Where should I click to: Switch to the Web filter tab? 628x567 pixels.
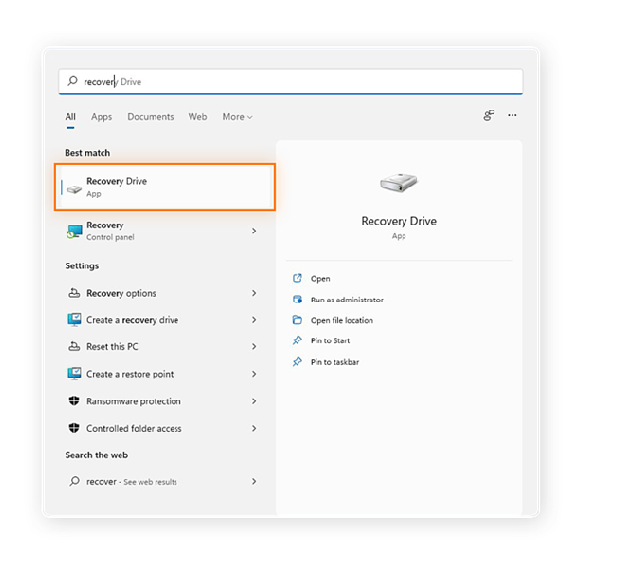pyautogui.click(x=198, y=117)
